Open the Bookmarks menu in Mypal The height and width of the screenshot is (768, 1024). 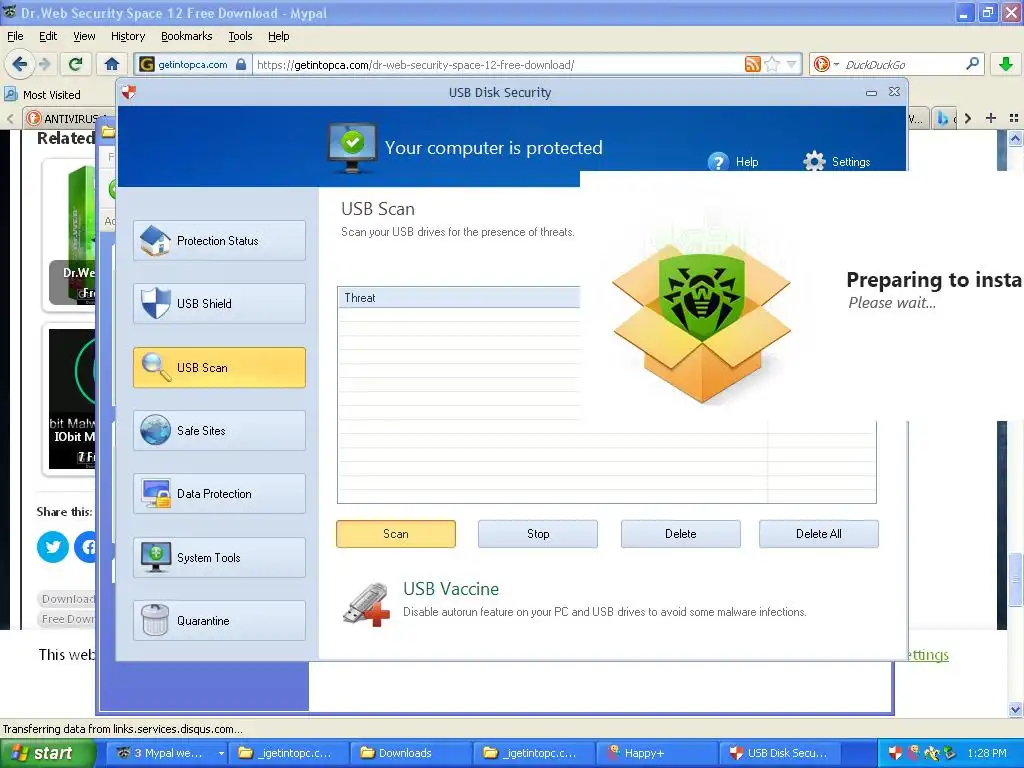click(186, 36)
